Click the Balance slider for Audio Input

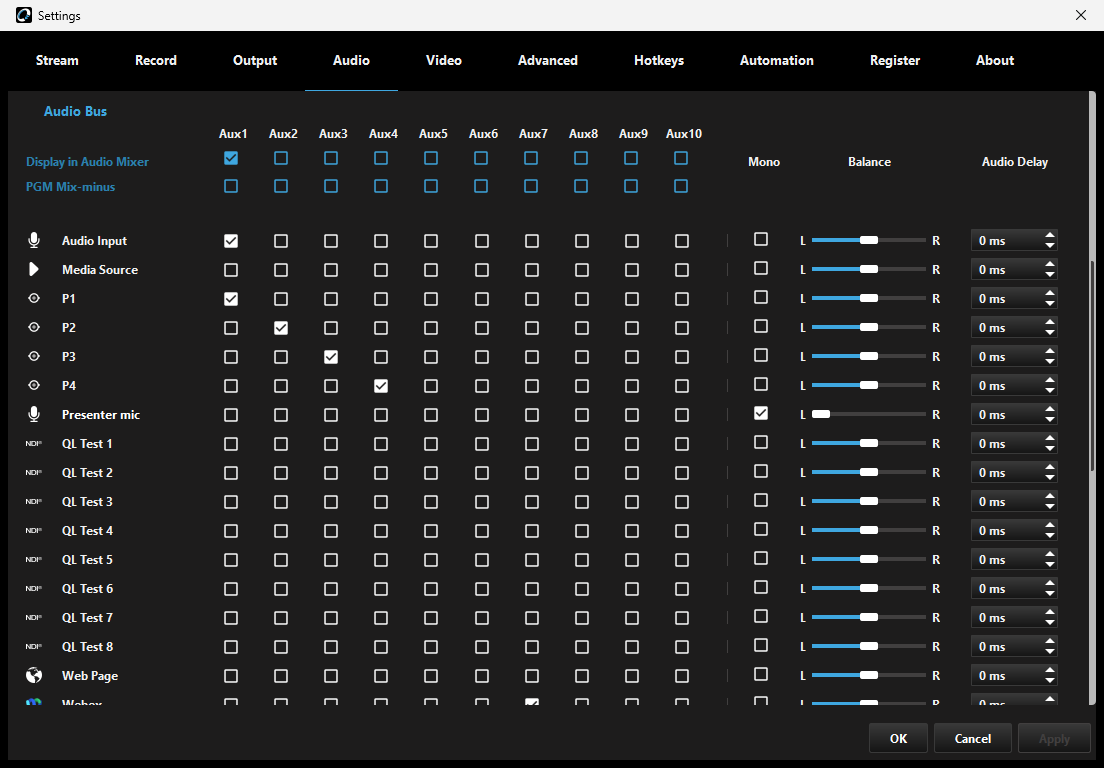(x=869, y=240)
